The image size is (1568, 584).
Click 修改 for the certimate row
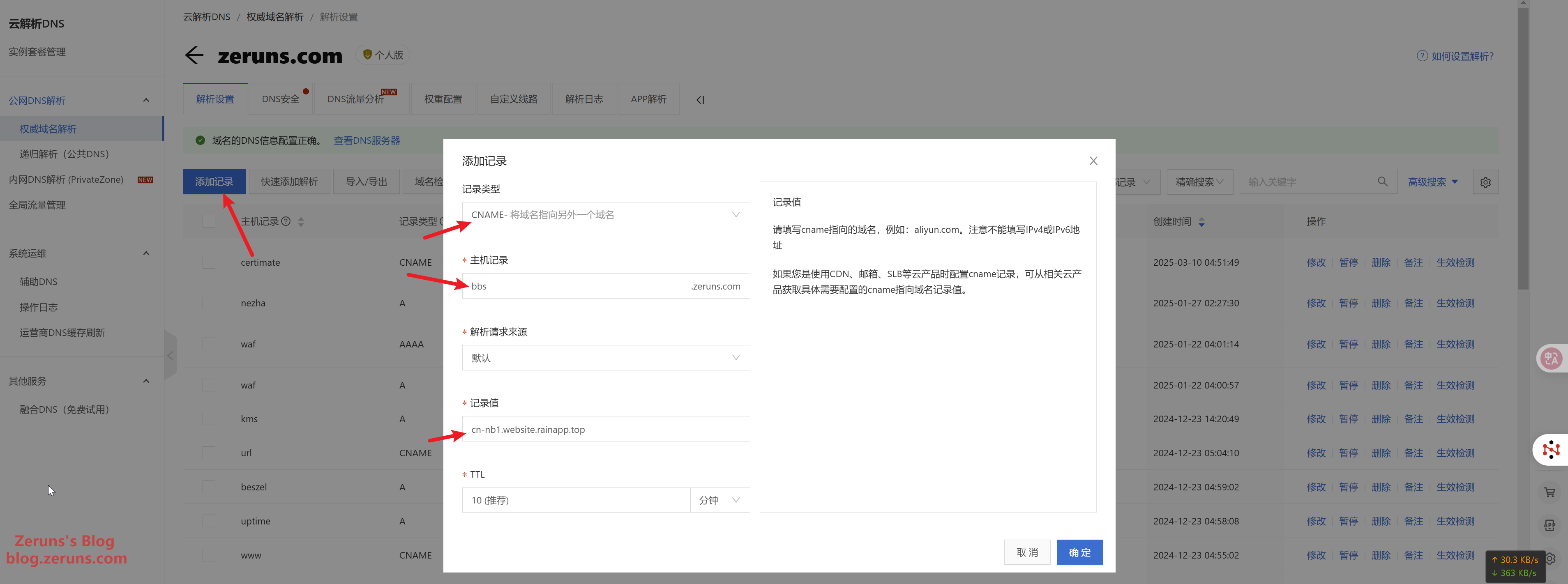pos(1316,262)
